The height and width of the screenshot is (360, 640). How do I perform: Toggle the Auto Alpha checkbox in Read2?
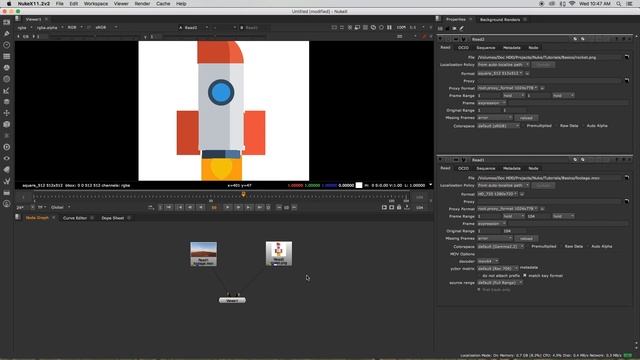(x=584, y=126)
